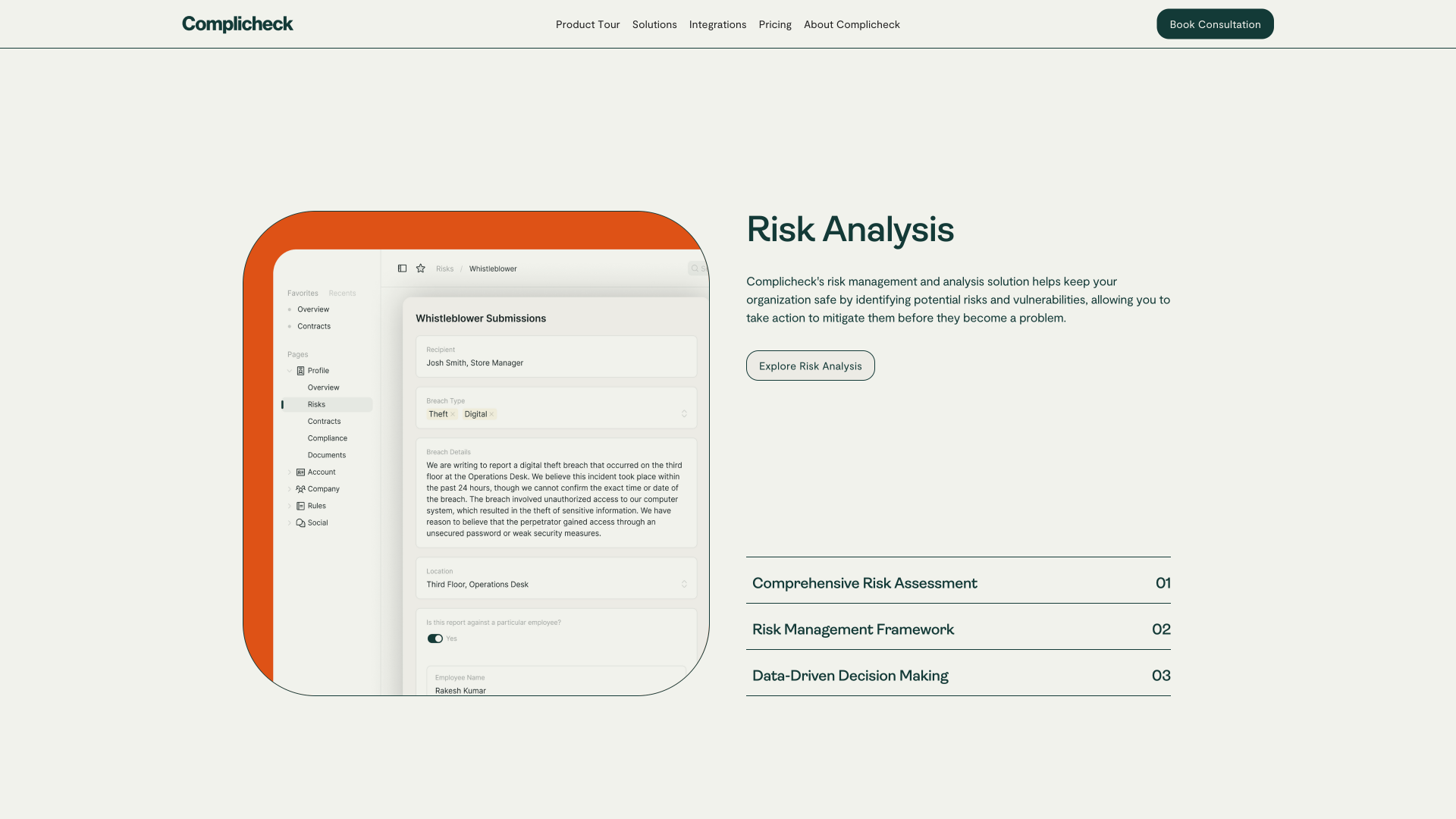The image size is (1456, 819).
Task: Click the Whistleblower Submissions heading
Action: (481, 318)
